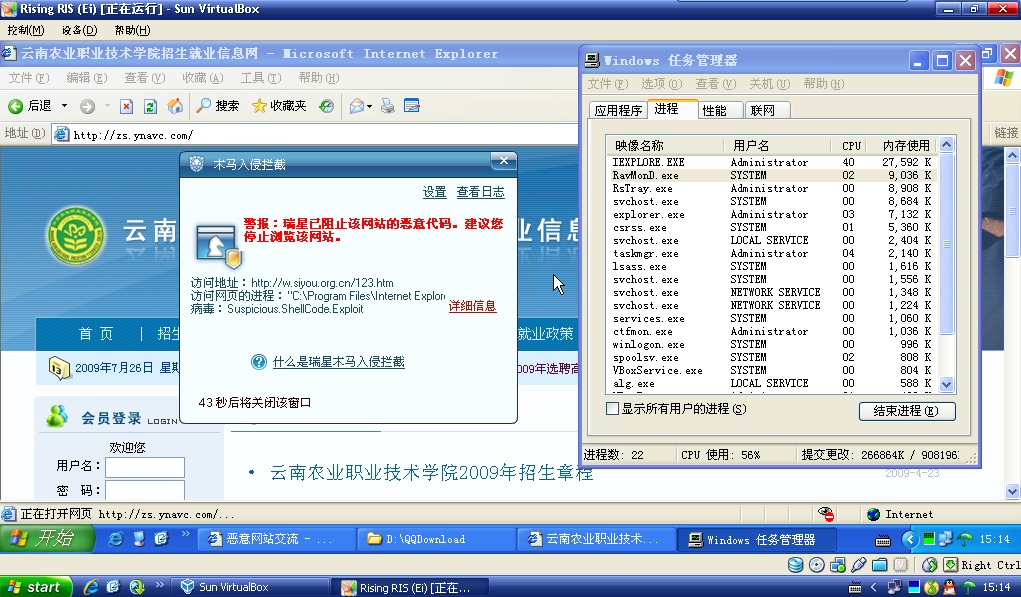
Task: Open Task Manager 查看(V) menu
Action: 716,84
